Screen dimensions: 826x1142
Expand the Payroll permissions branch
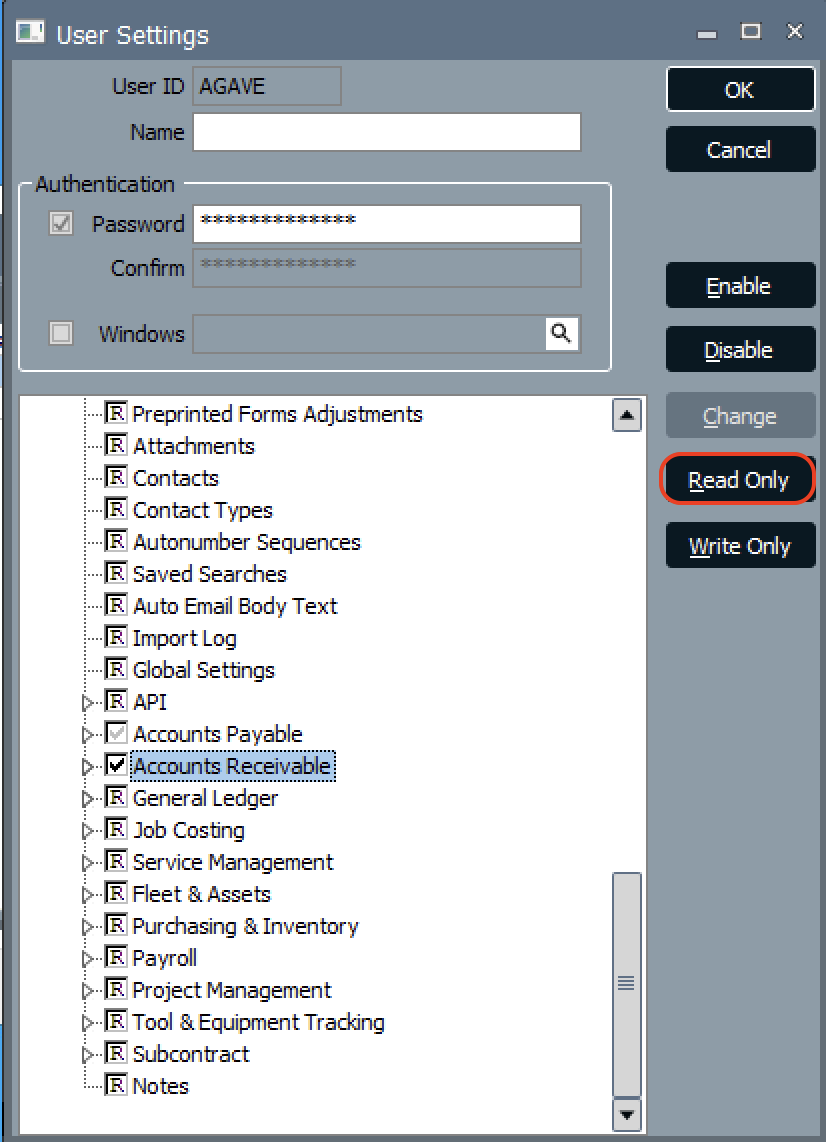point(87,957)
